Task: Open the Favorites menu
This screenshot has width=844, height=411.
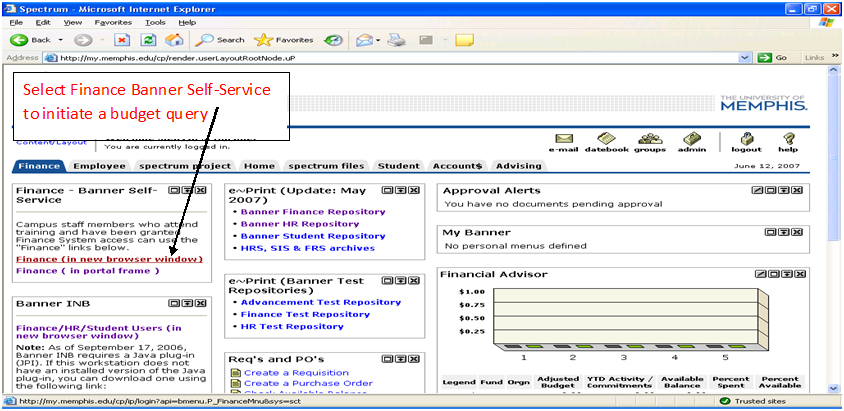Action: tap(112, 21)
